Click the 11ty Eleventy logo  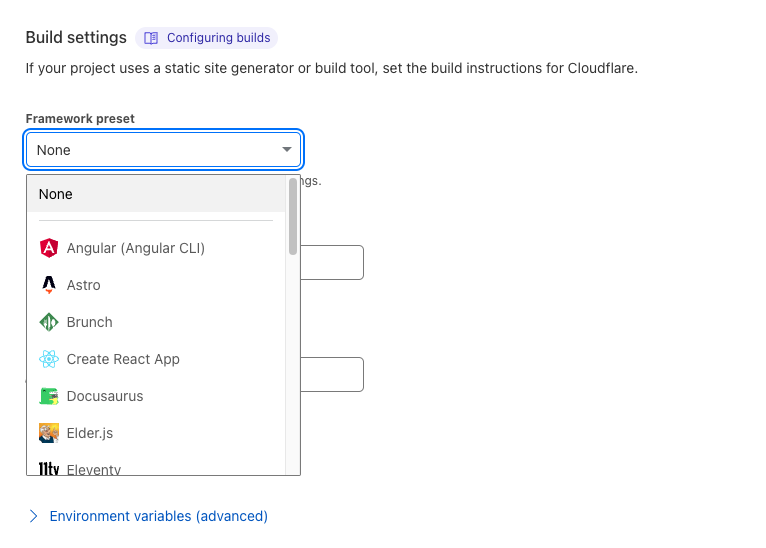tap(49, 468)
